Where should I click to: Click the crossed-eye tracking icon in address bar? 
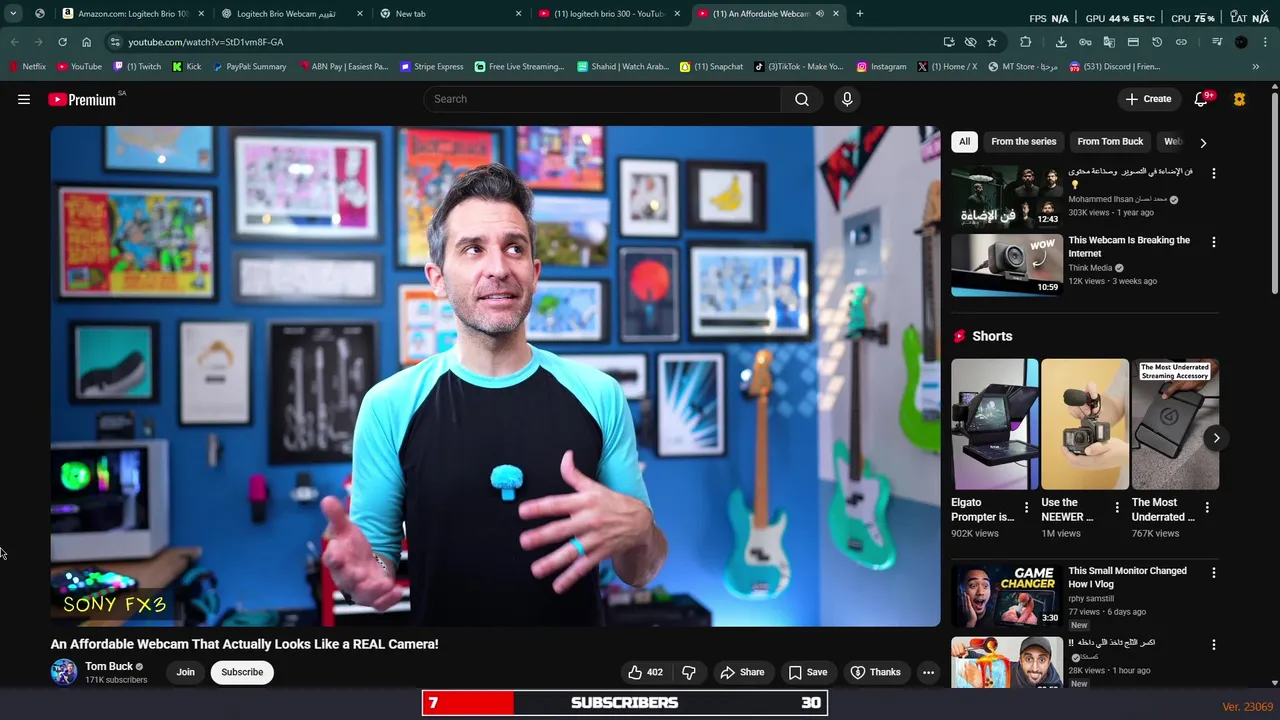click(970, 42)
